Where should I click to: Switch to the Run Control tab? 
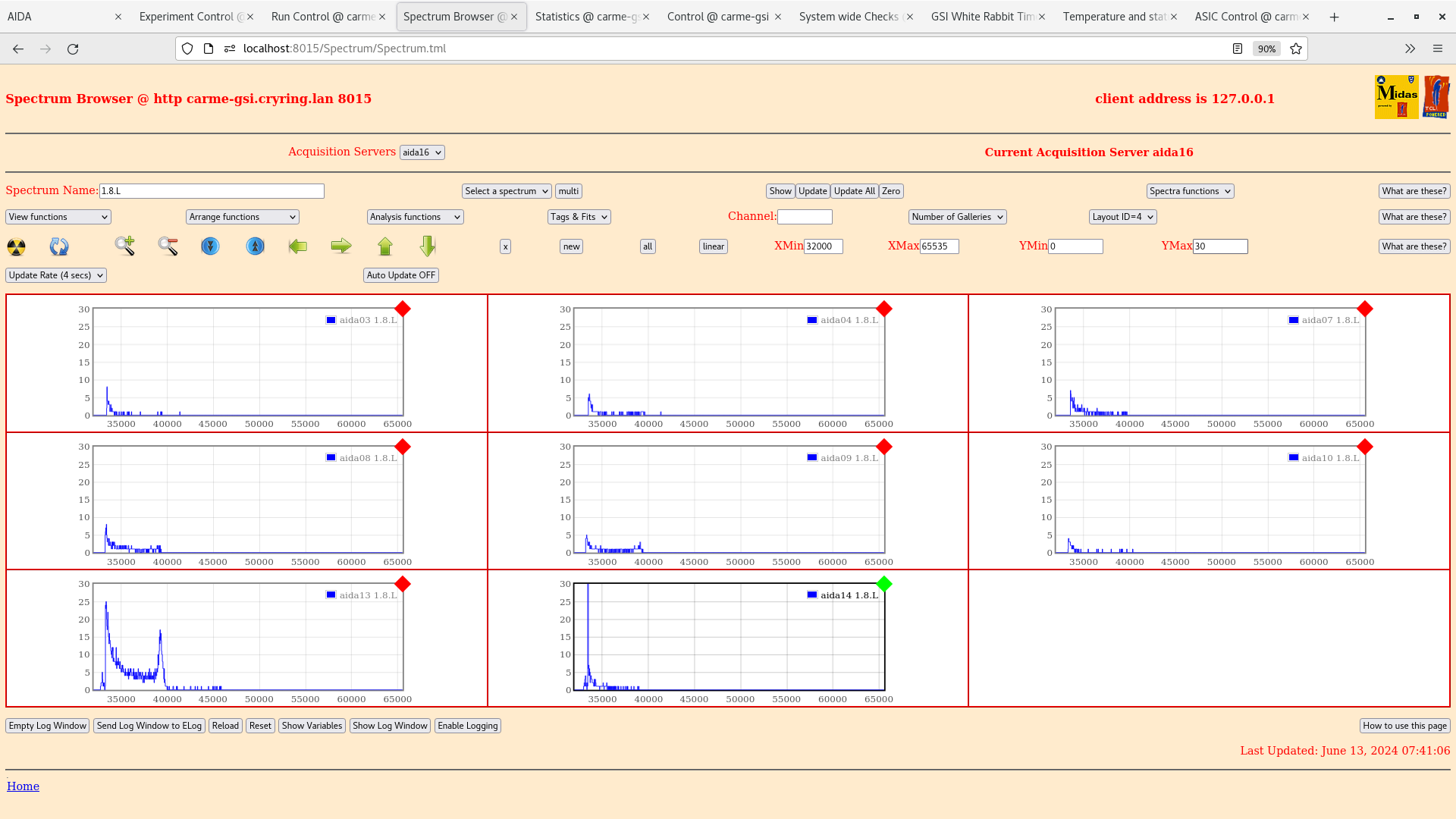point(323,17)
